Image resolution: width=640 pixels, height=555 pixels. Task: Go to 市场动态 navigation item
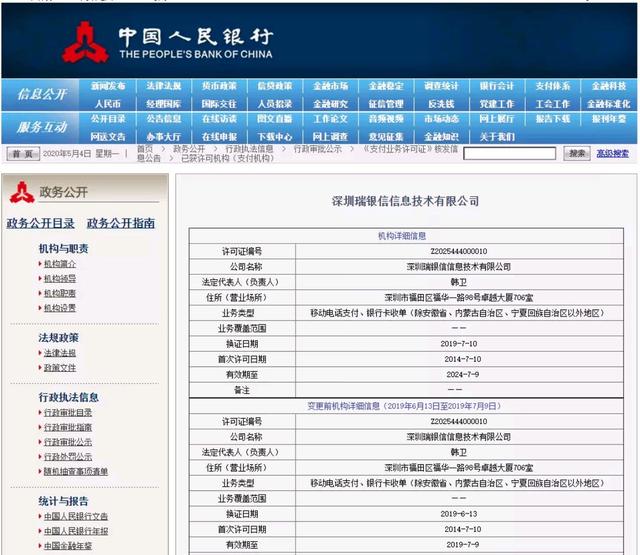442,119
